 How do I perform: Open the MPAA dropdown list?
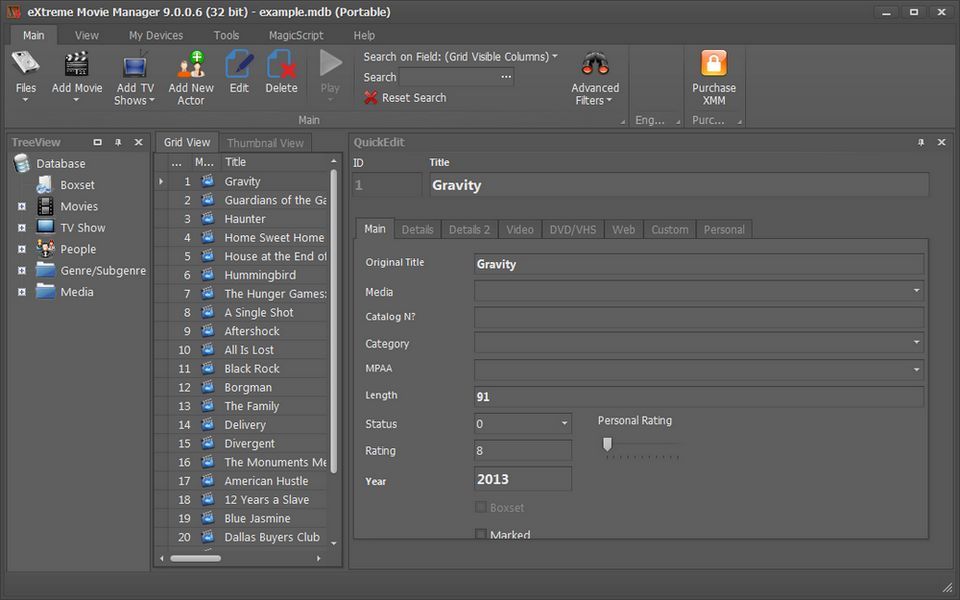click(916, 369)
